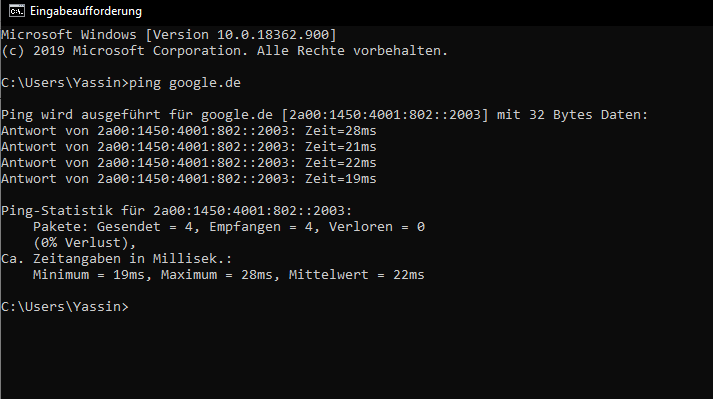Open the cmd system menu icon in title bar
The image size is (713, 399).
16,11
